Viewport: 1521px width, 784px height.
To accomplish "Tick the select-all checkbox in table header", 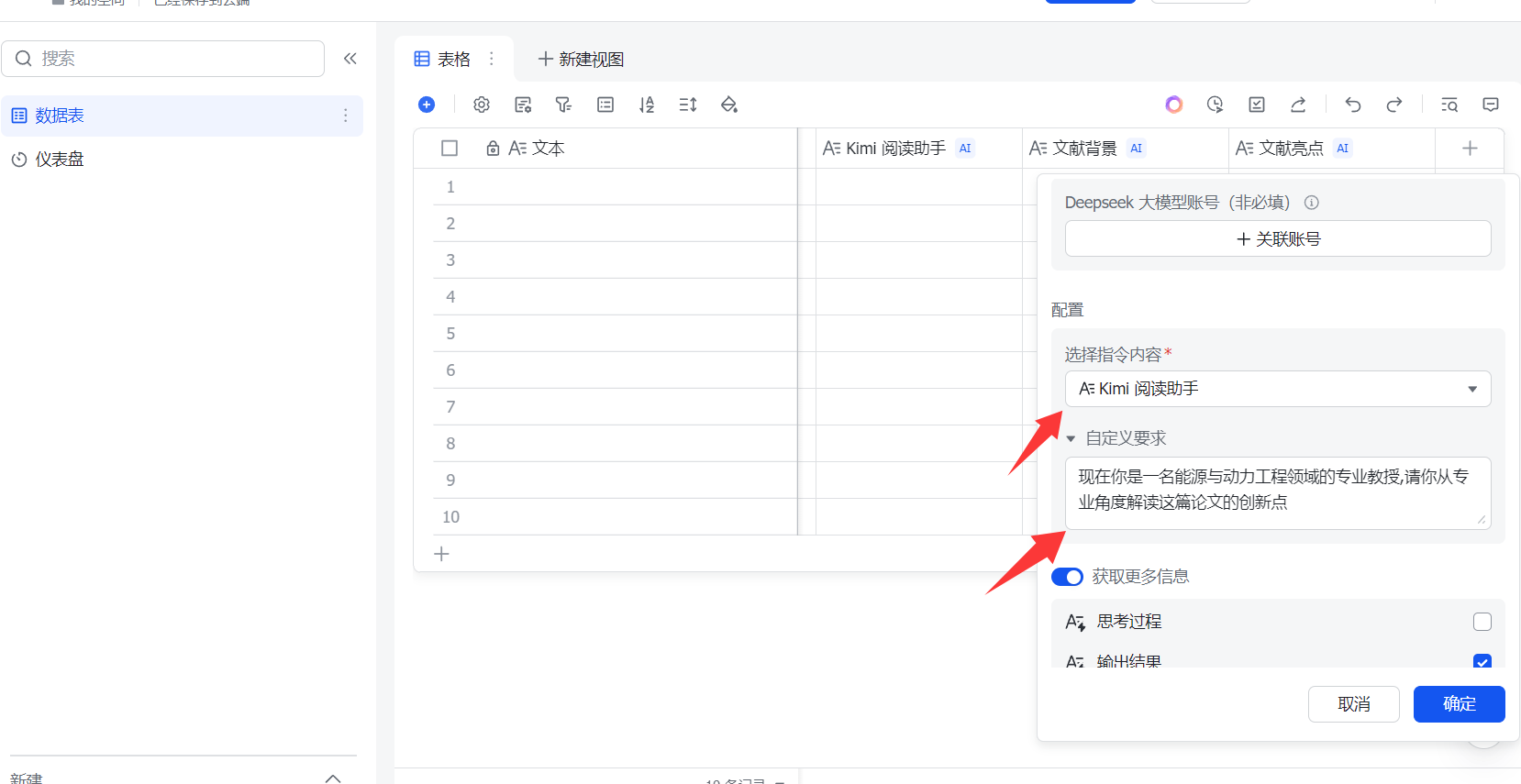I will (450, 149).
